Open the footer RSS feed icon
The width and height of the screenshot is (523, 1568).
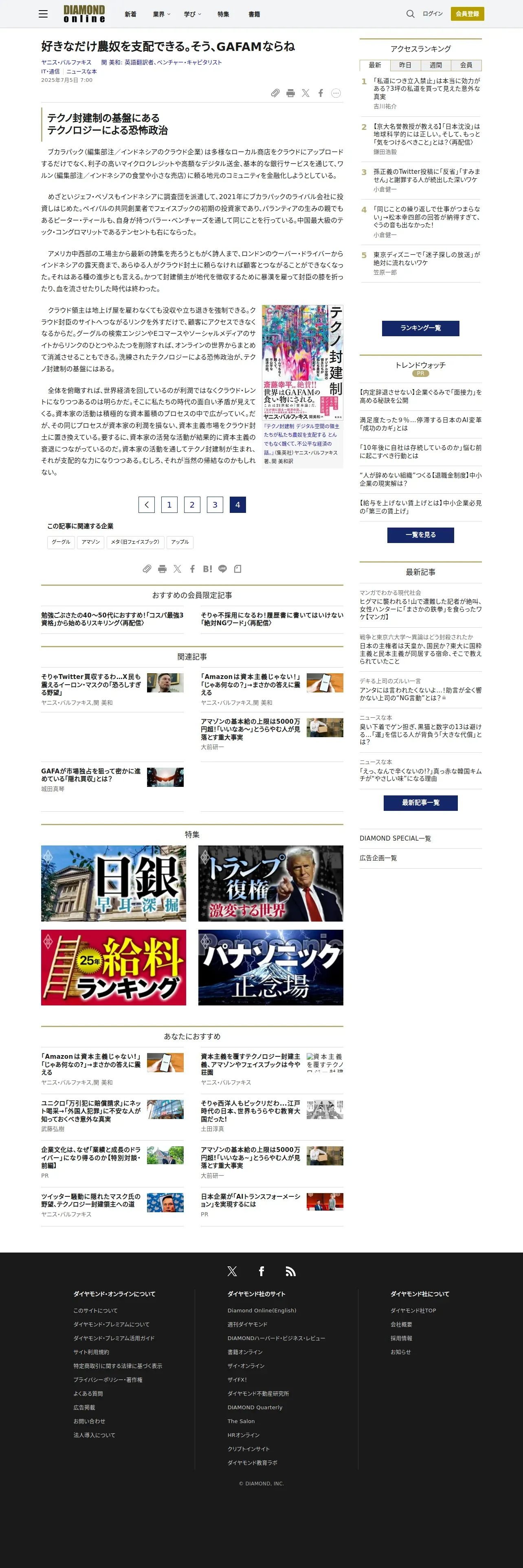(290, 1271)
